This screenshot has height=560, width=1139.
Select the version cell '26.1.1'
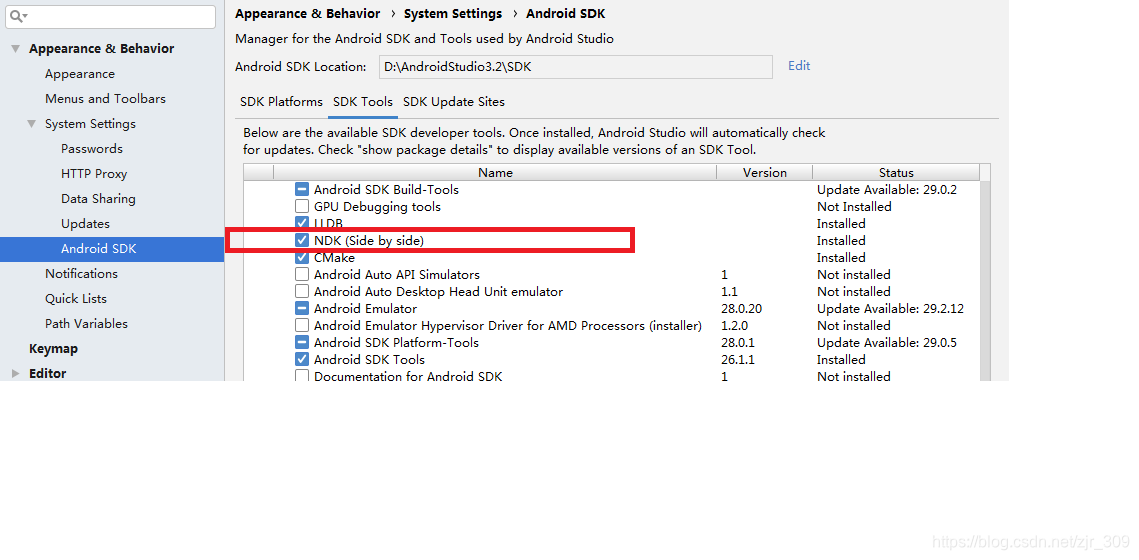tap(738, 360)
